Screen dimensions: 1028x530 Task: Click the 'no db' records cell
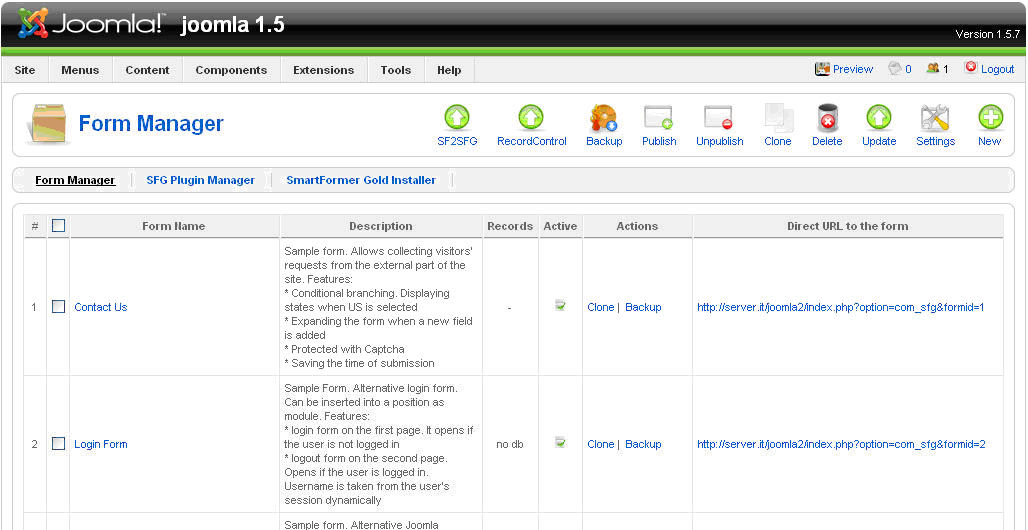[x=510, y=444]
